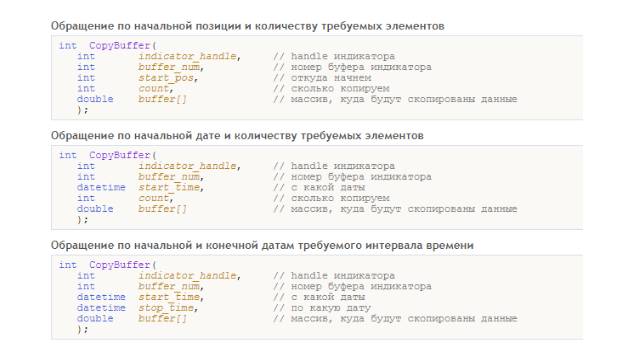Click CopyBuffer in the second code block
640x360 pixels.
coord(120,155)
